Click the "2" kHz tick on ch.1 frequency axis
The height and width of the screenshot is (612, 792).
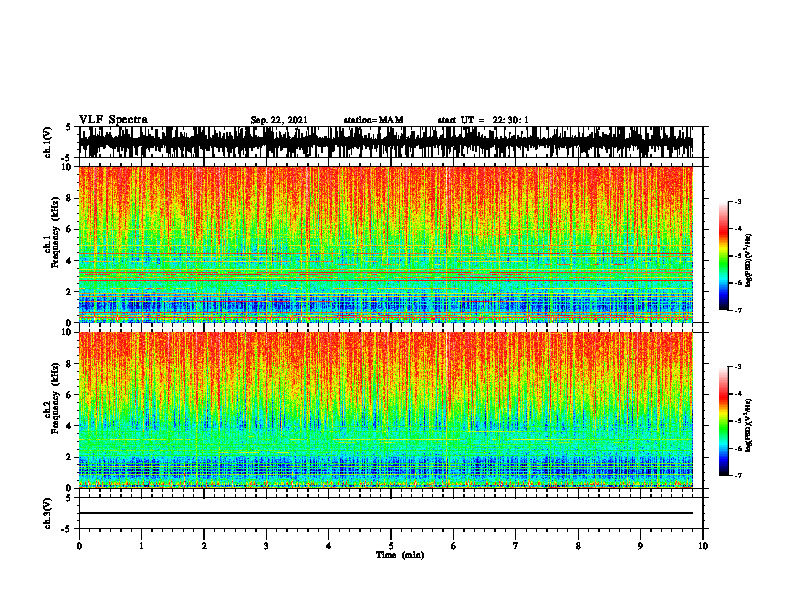tap(70, 292)
